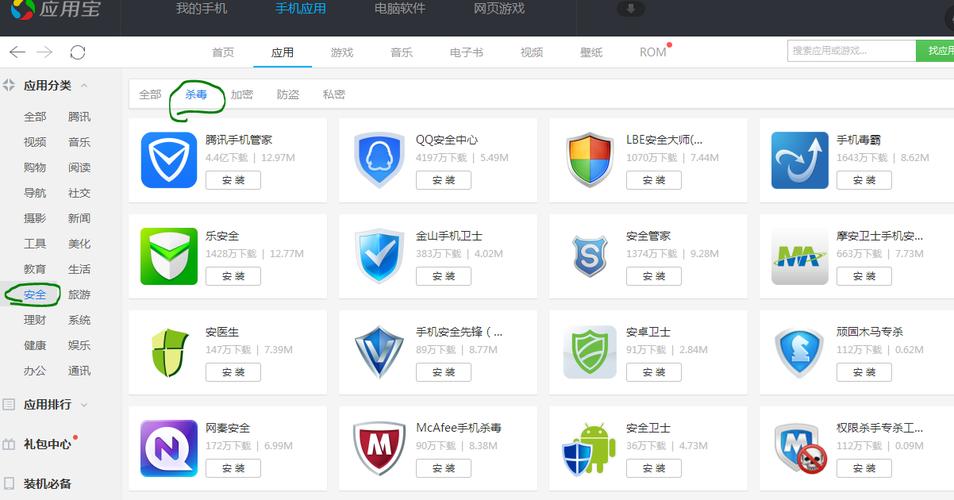Click the 装机必备 sidebar icon
Image resolution: width=954 pixels, height=500 pixels.
point(9,484)
